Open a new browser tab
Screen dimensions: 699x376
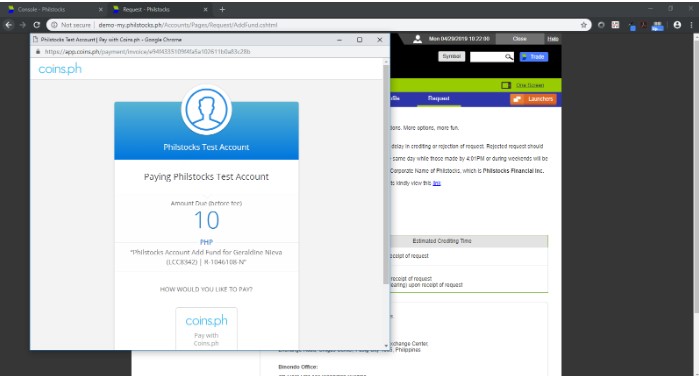coord(222,9)
